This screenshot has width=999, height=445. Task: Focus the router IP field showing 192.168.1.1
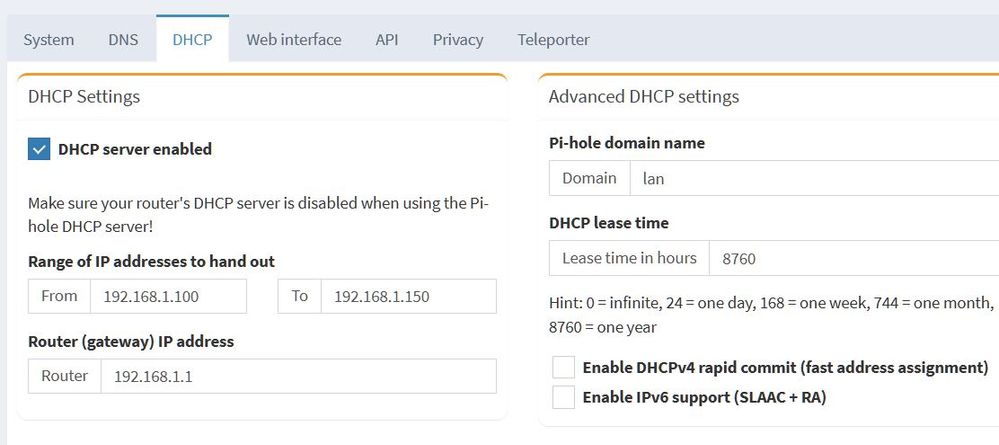[x=298, y=376]
